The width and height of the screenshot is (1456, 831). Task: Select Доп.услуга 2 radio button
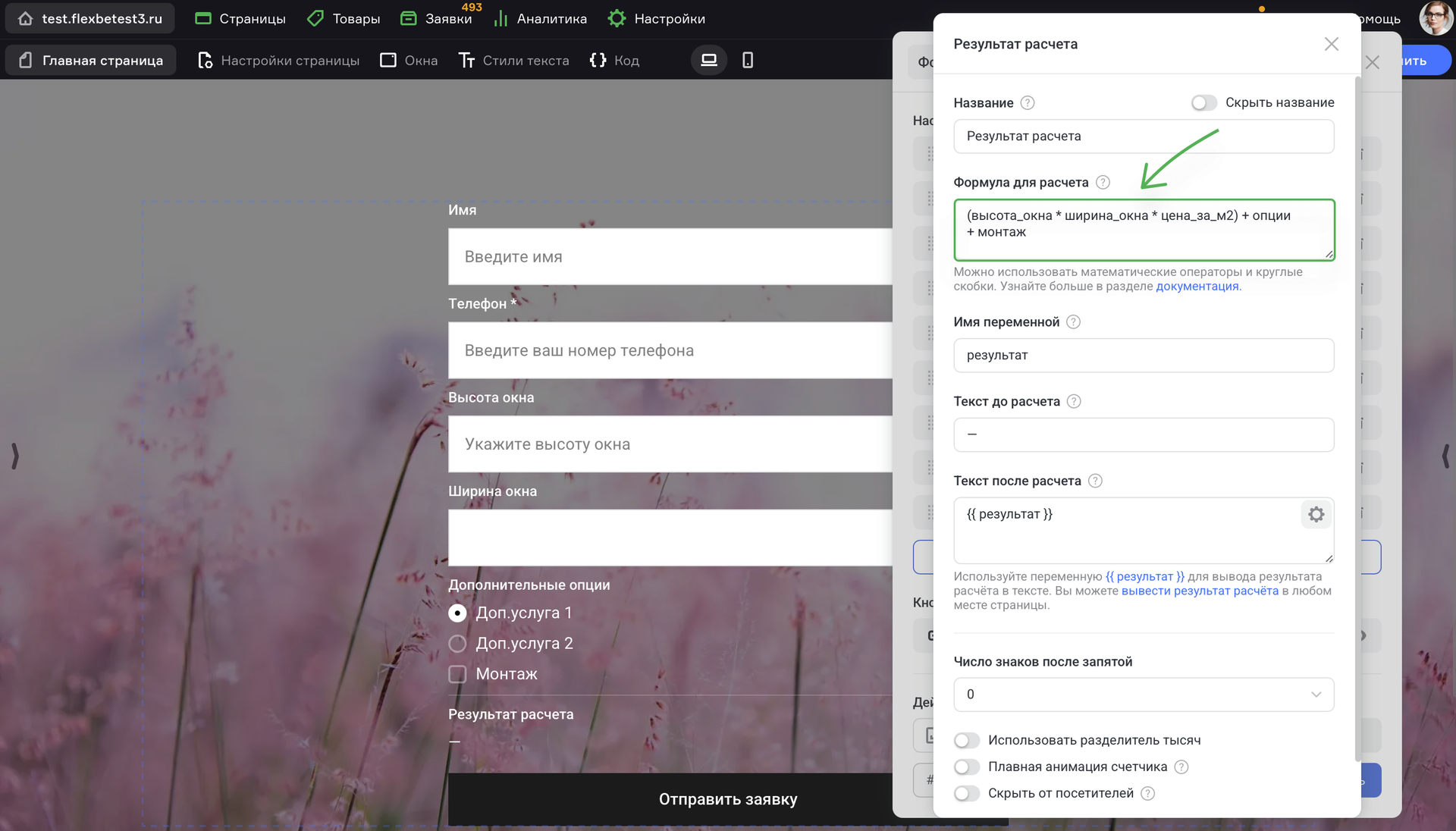pyautogui.click(x=457, y=644)
